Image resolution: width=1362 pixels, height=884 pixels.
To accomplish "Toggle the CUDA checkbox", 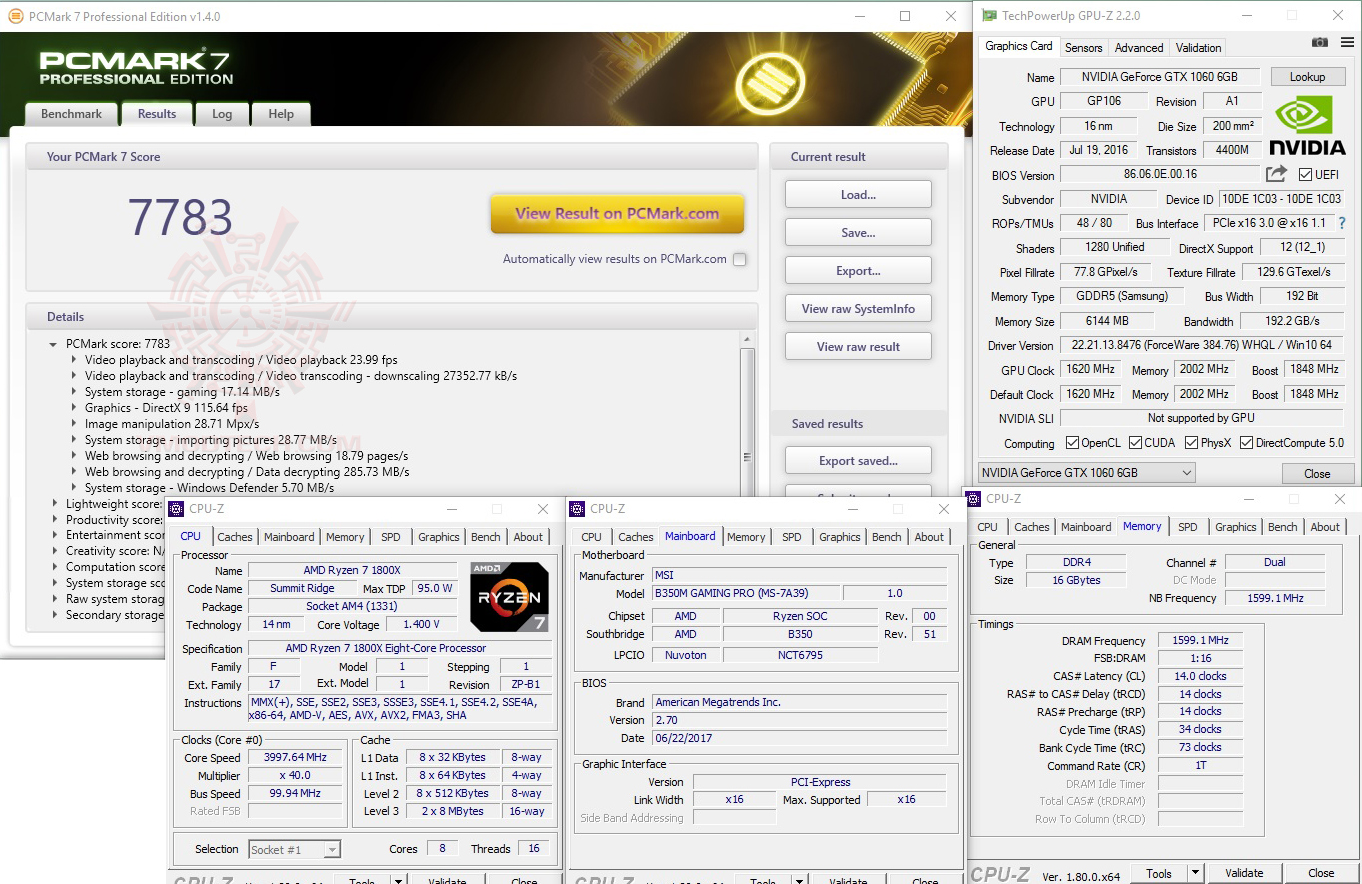I will (1135, 443).
